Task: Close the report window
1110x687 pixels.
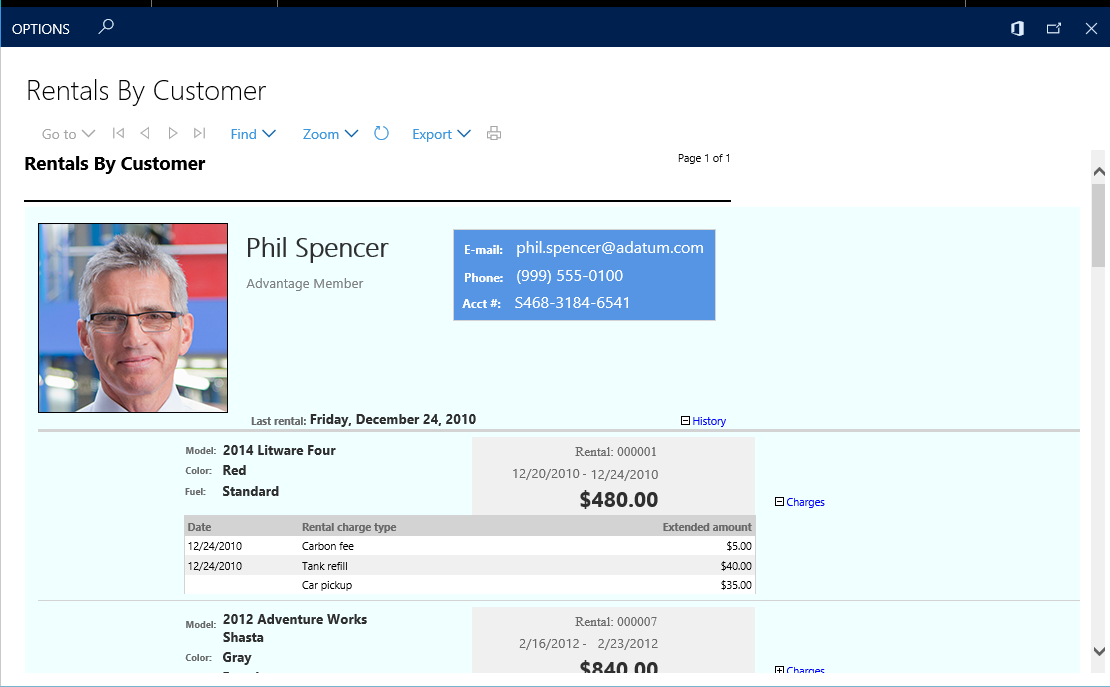Action: click(x=1091, y=29)
